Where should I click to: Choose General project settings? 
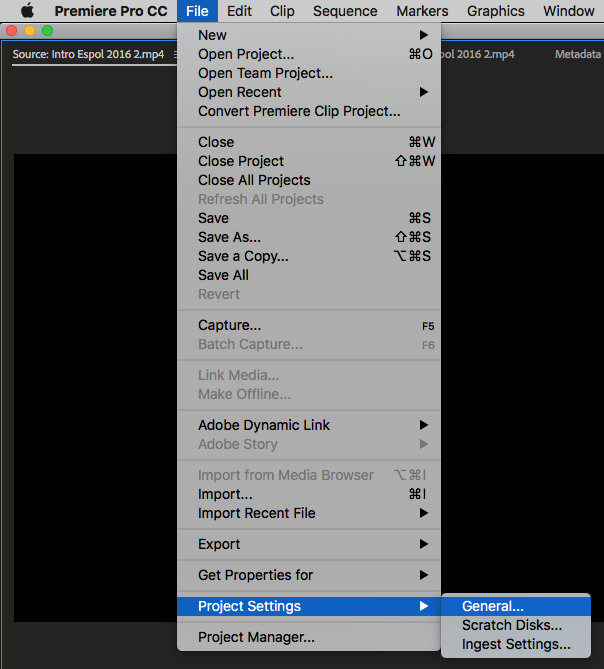pos(493,606)
